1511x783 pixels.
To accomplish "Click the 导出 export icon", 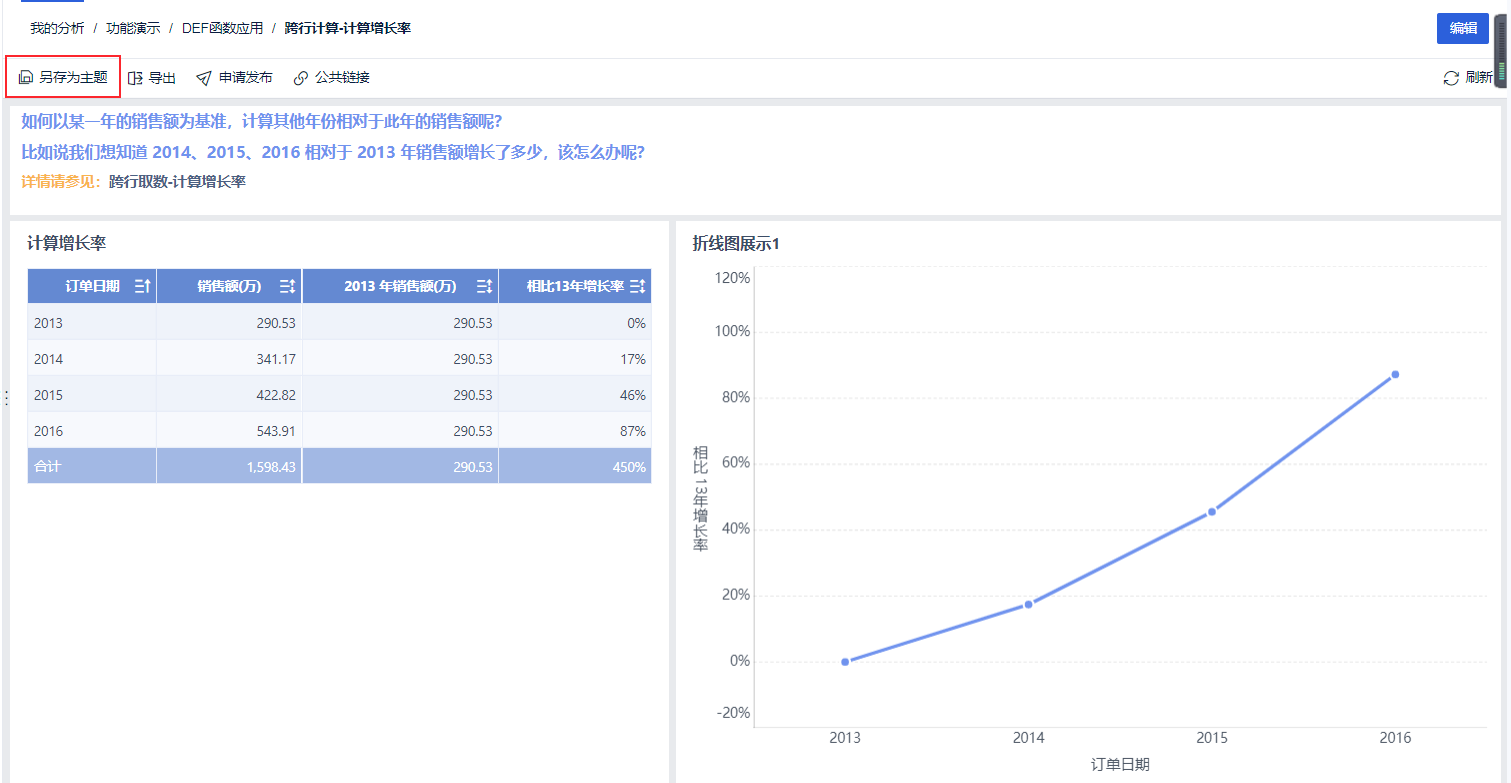I will (x=135, y=77).
